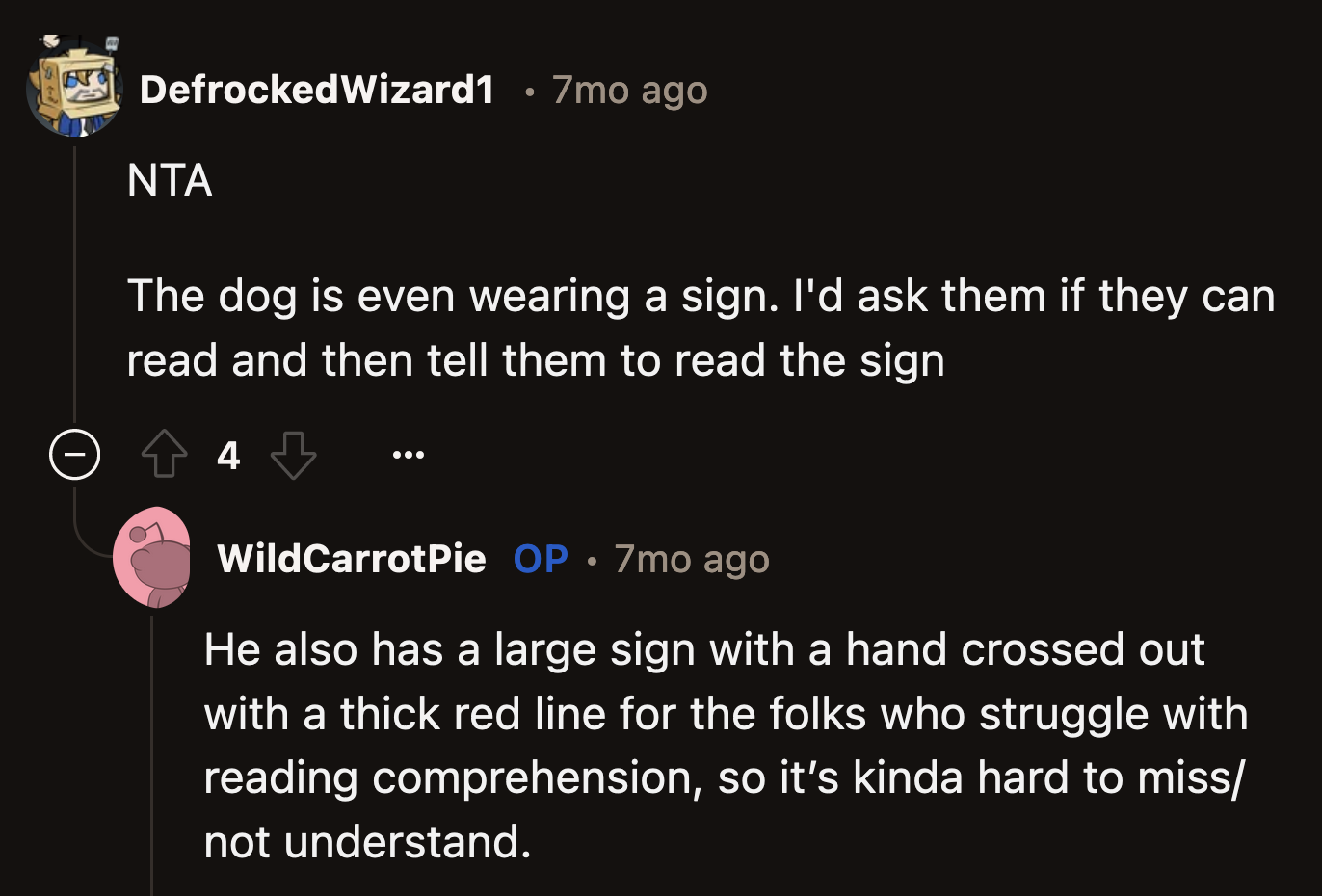Click the vote count number 4
Image resolution: width=1322 pixels, height=896 pixels.
click(228, 454)
